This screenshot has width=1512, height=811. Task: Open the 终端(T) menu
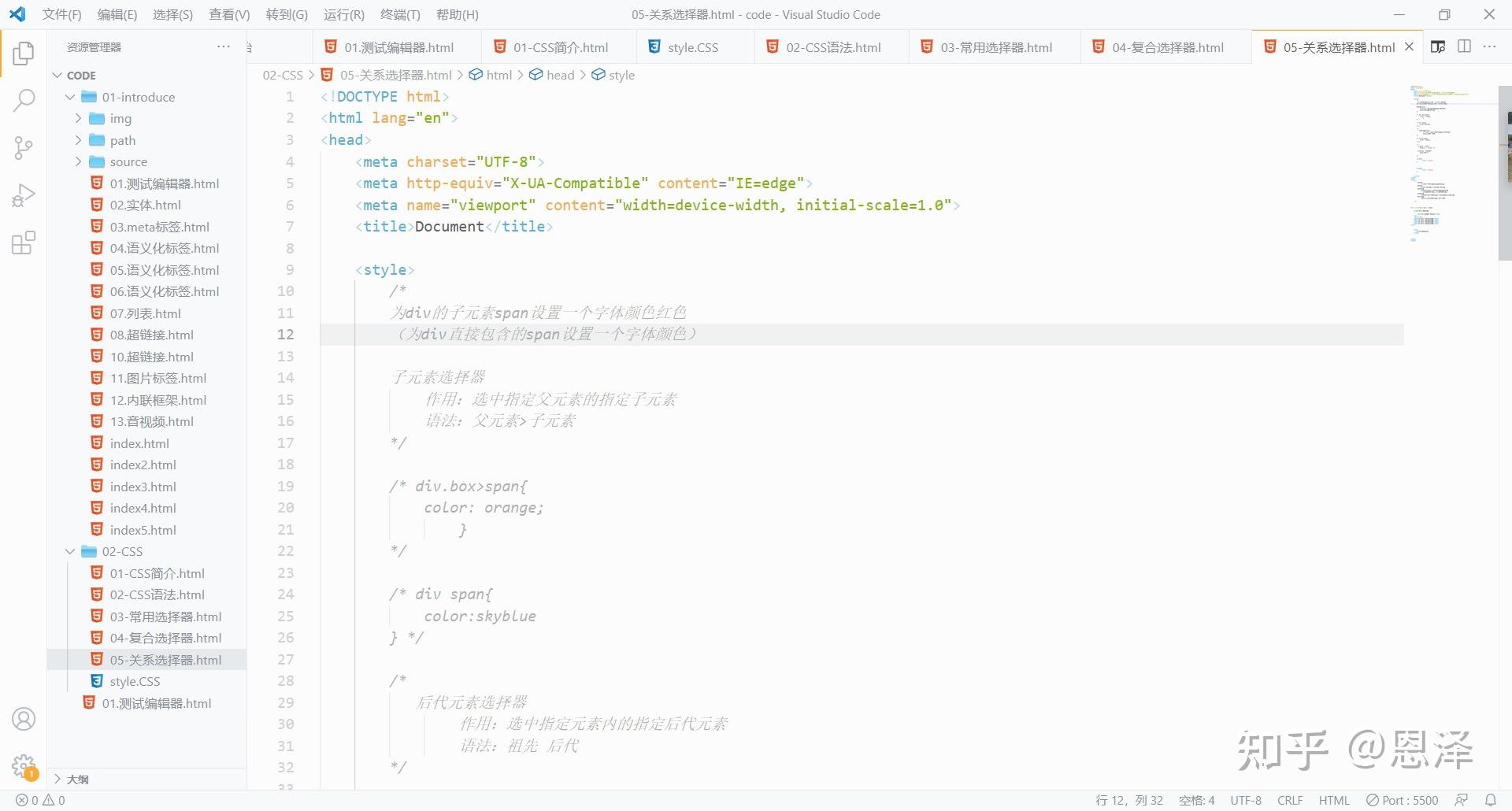[x=400, y=14]
